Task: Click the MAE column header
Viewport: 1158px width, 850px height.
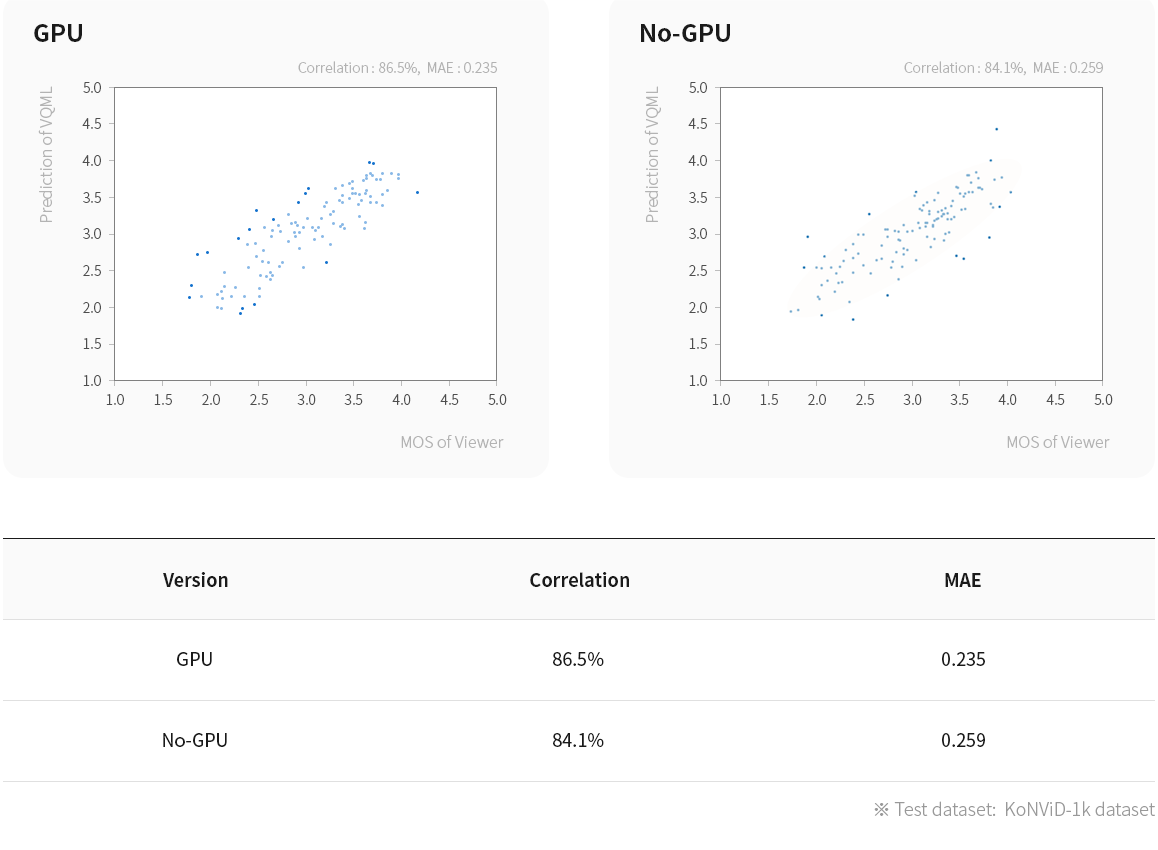Action: 963,580
